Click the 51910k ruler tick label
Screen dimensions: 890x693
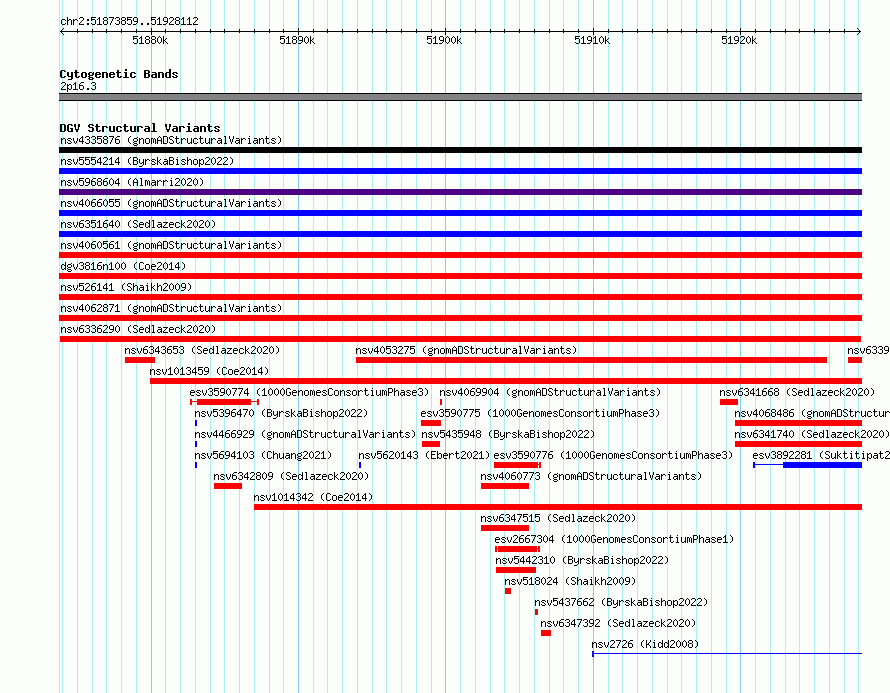coord(592,40)
